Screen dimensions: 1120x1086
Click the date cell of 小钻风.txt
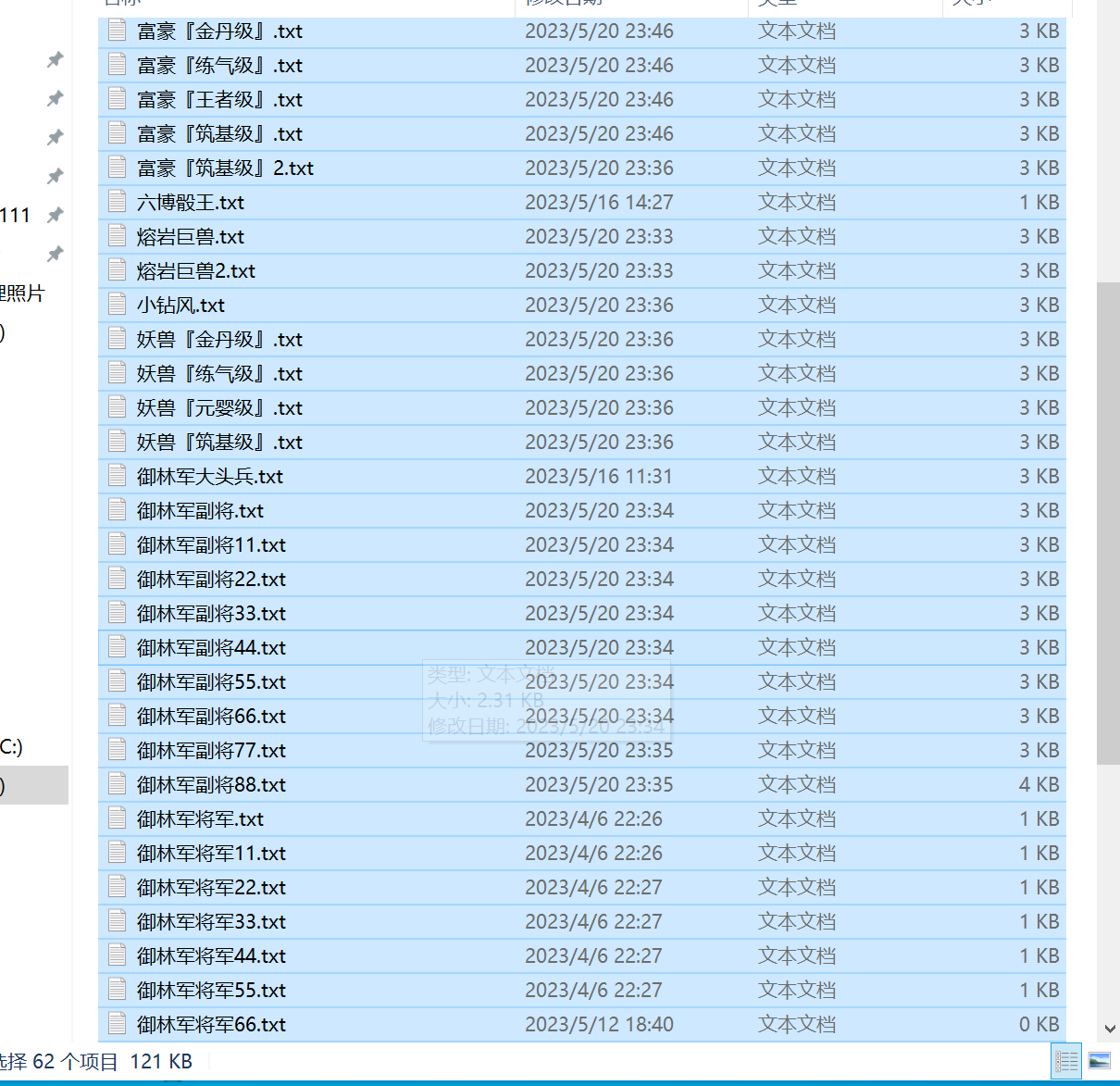pyautogui.click(x=599, y=305)
